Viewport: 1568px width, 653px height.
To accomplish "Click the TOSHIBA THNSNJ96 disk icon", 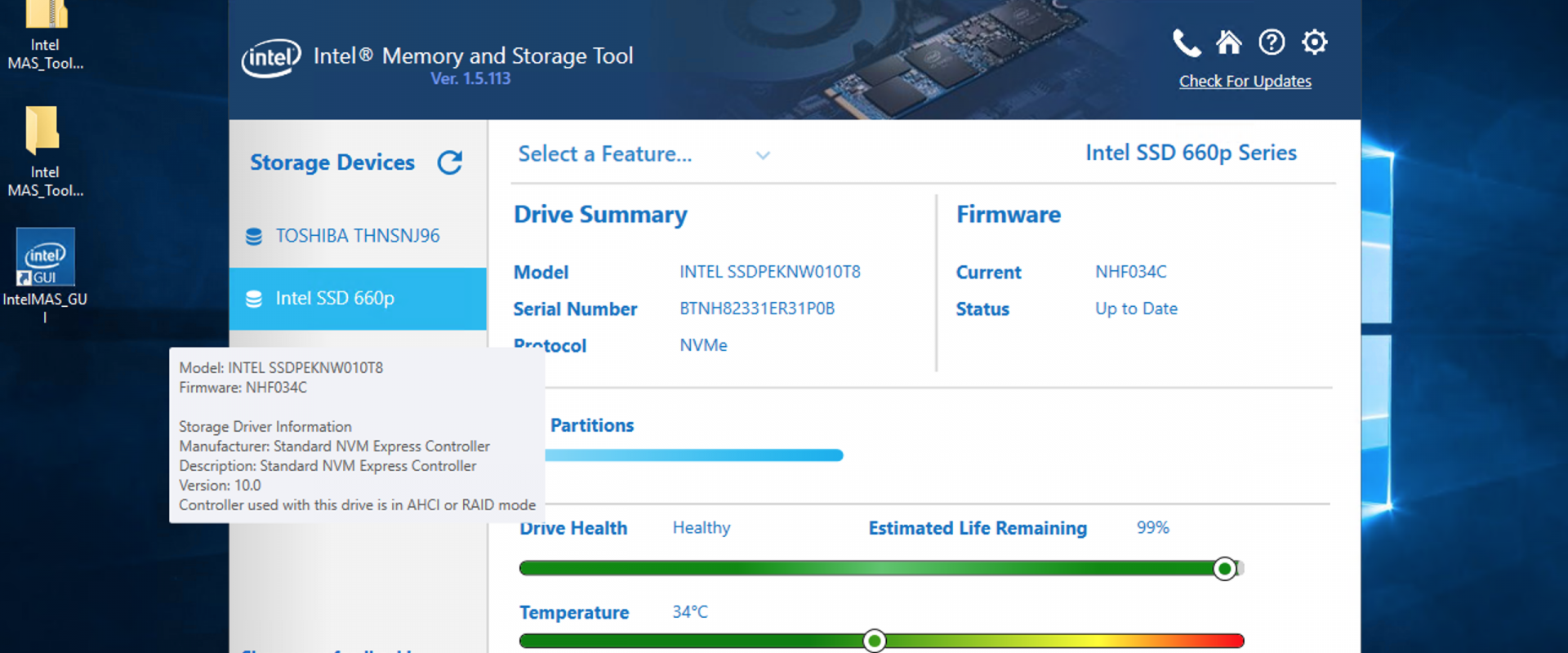I will pyautogui.click(x=254, y=236).
